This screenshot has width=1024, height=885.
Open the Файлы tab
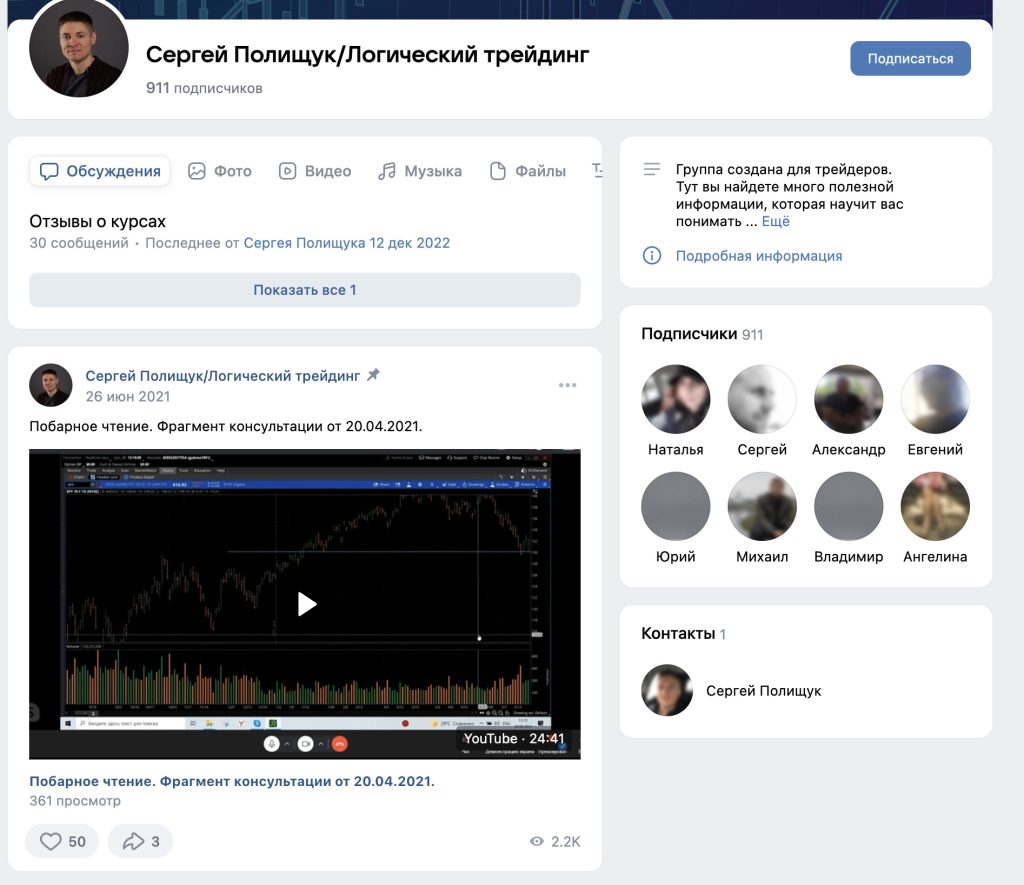point(528,171)
